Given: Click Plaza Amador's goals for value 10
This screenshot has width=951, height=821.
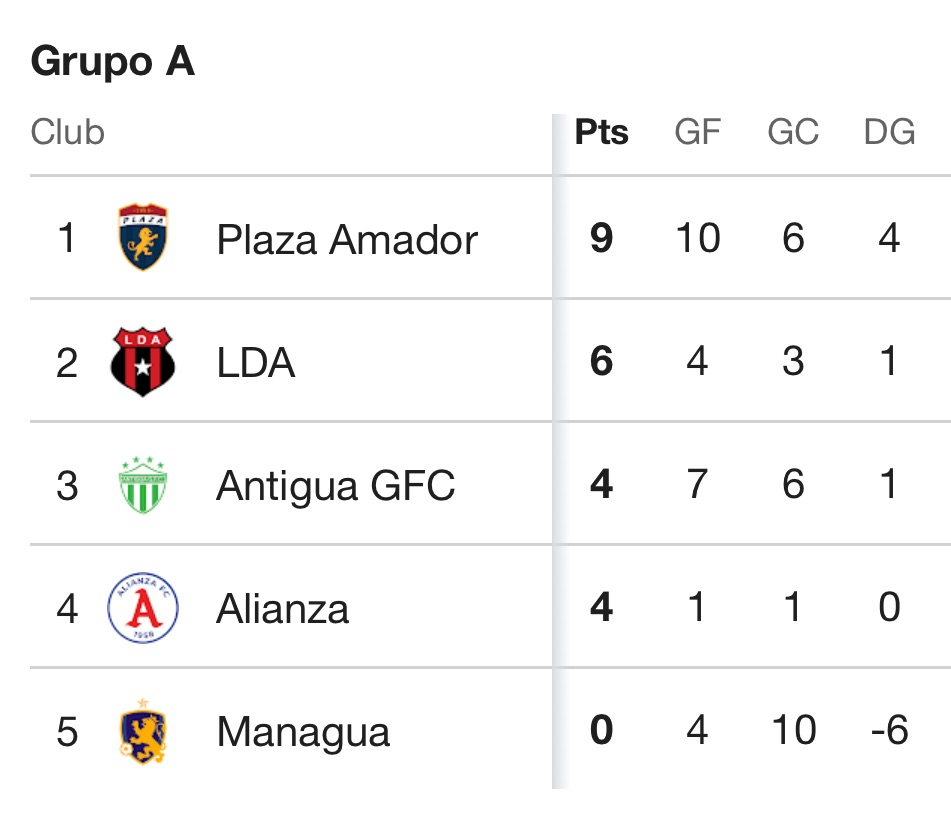Looking at the screenshot, I should (697, 239).
